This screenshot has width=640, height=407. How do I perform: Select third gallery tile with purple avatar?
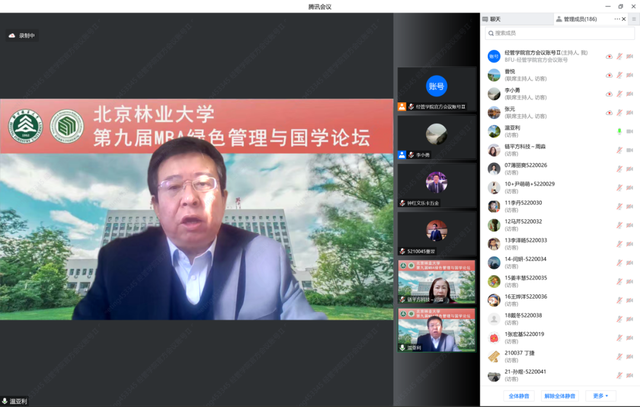pyautogui.click(x=437, y=186)
